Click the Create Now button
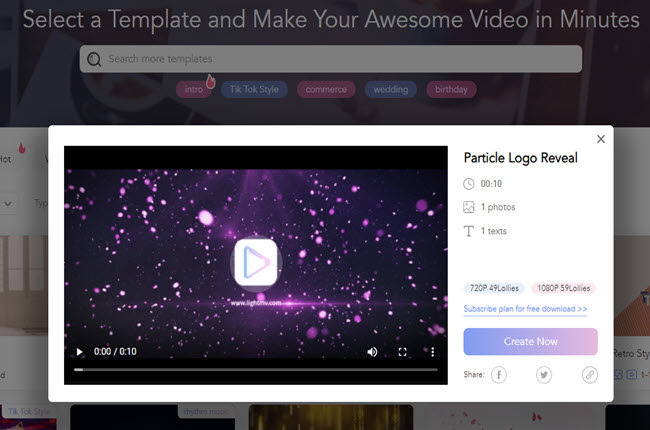The height and width of the screenshot is (430, 650). point(531,342)
